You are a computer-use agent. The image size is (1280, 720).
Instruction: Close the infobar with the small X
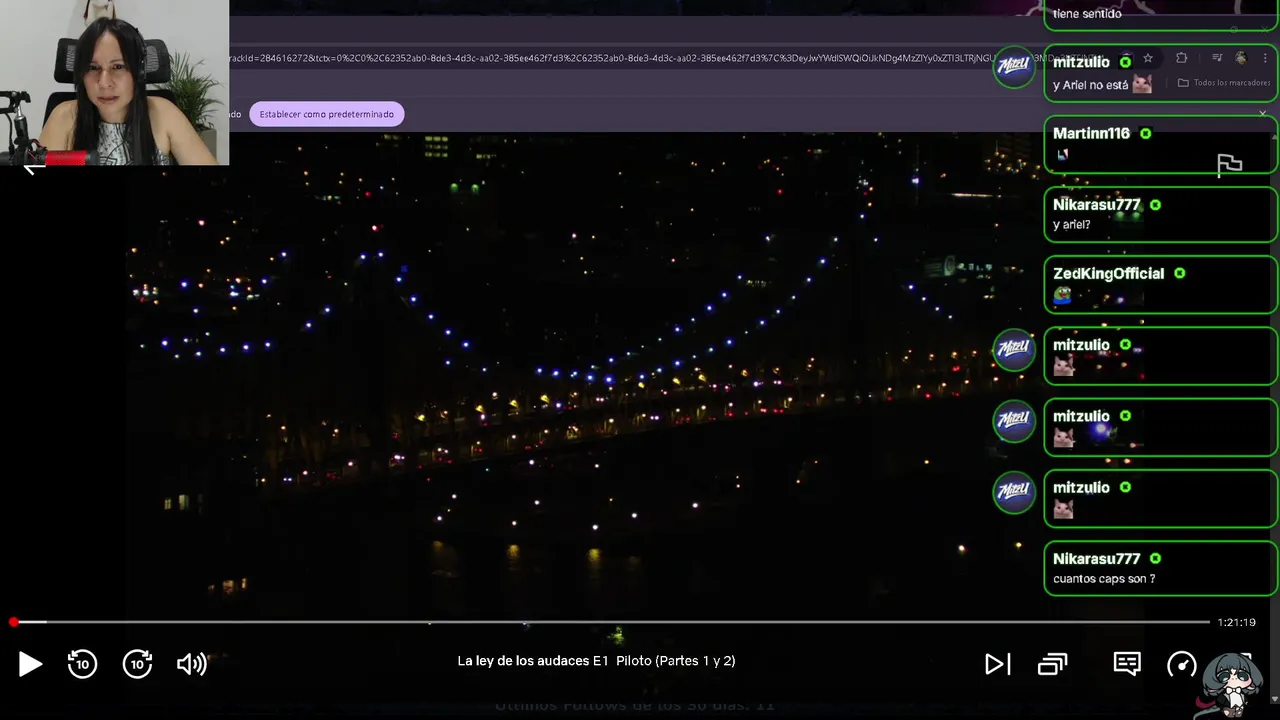tap(1262, 114)
